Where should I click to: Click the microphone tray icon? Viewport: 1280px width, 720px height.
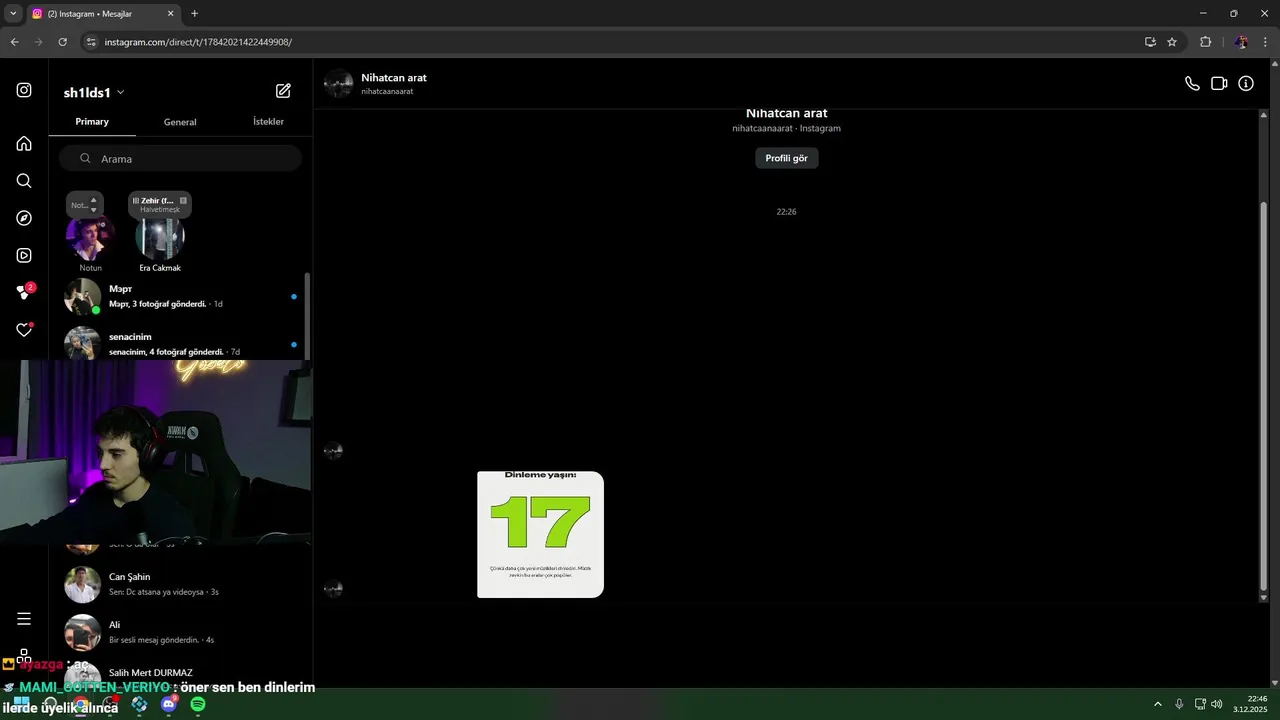(x=1179, y=704)
